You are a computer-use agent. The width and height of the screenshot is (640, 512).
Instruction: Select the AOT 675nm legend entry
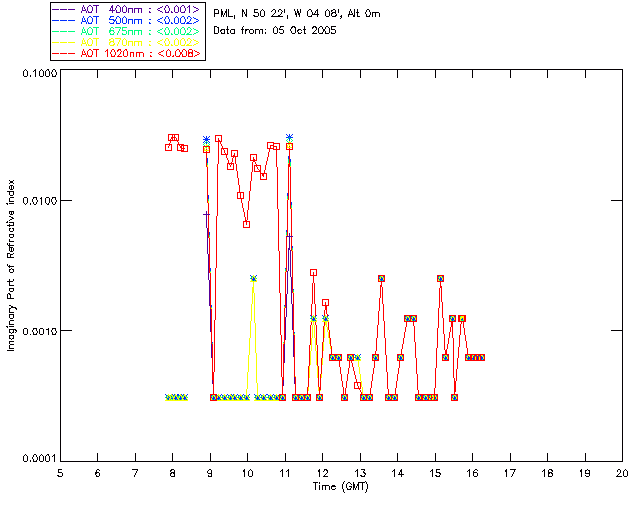tap(127, 31)
